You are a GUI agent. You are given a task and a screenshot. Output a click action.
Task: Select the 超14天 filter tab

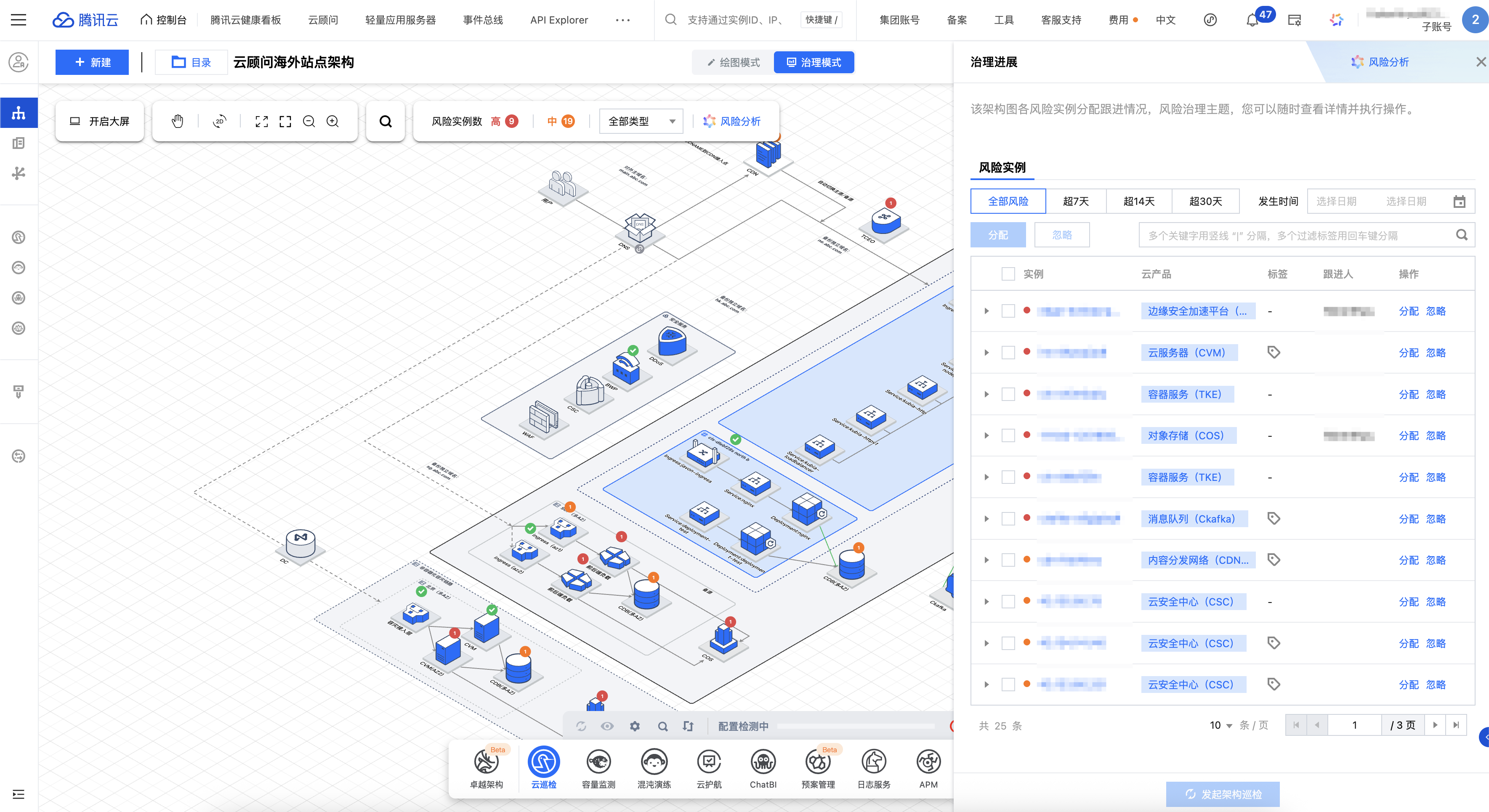(1139, 201)
